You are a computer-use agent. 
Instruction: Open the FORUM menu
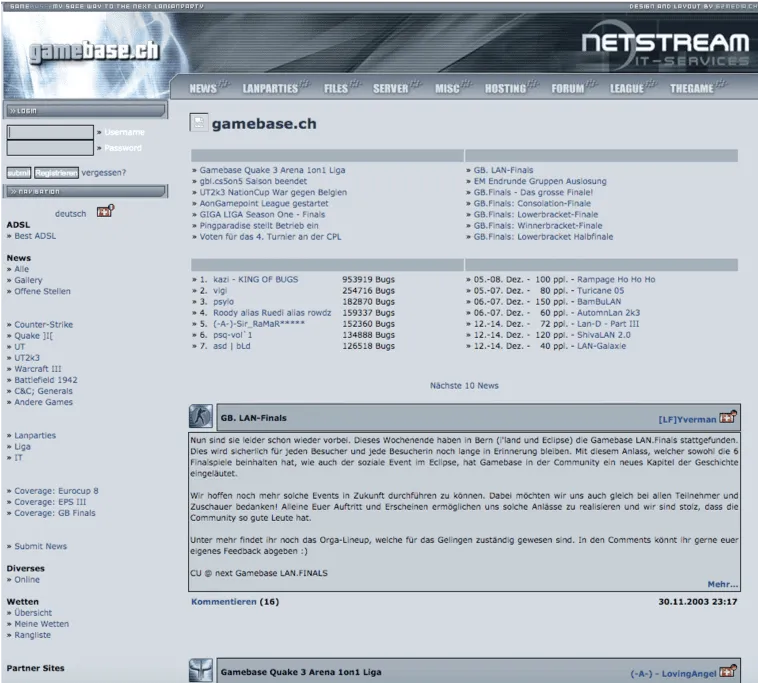568,88
